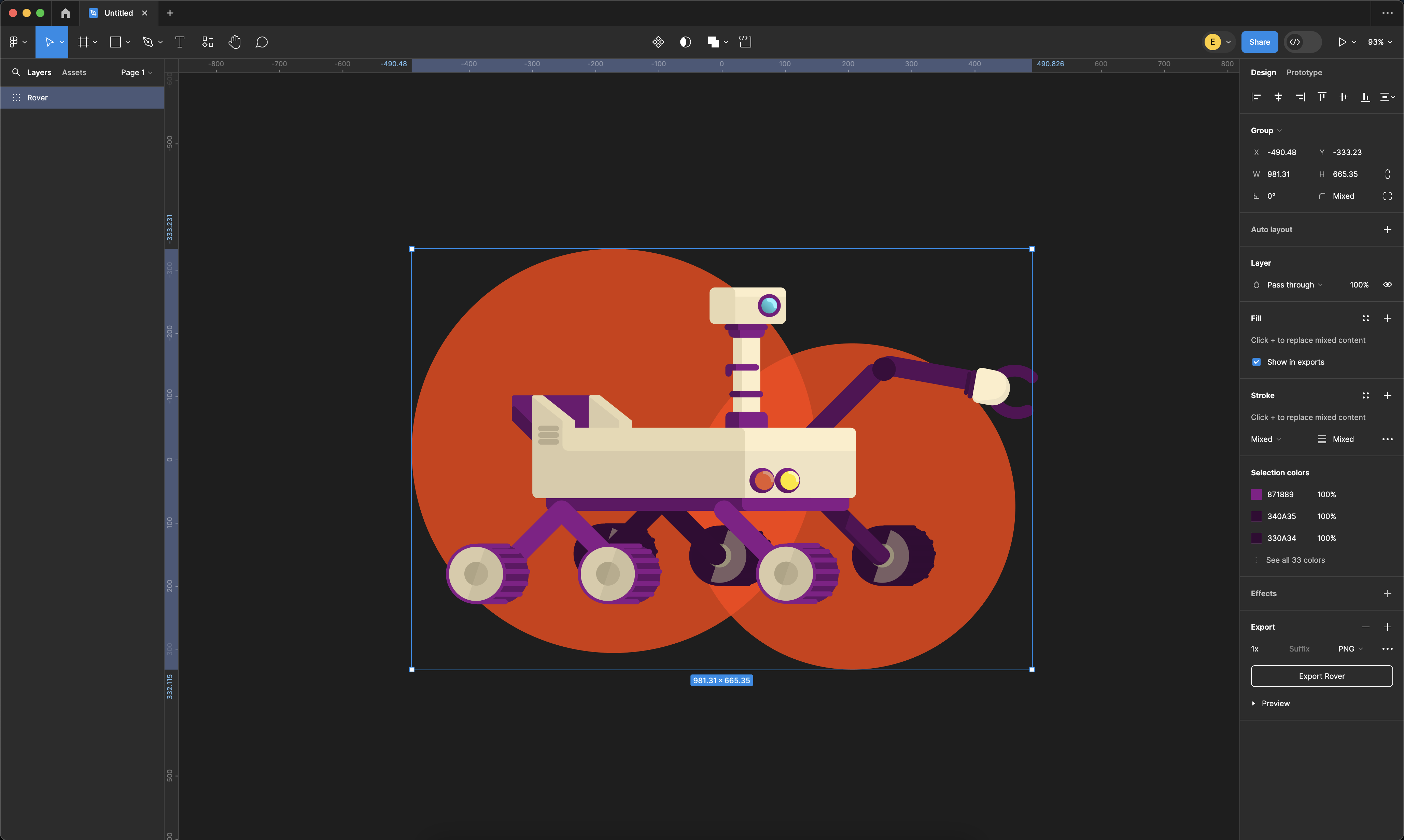This screenshot has width=1404, height=840.
Task: Click the Resources components icon
Action: [208, 42]
